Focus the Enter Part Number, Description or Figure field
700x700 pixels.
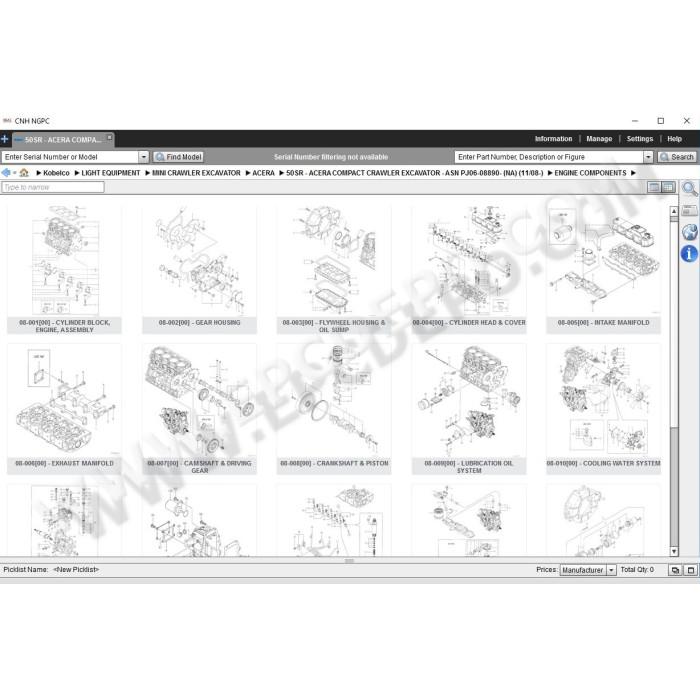click(x=549, y=157)
